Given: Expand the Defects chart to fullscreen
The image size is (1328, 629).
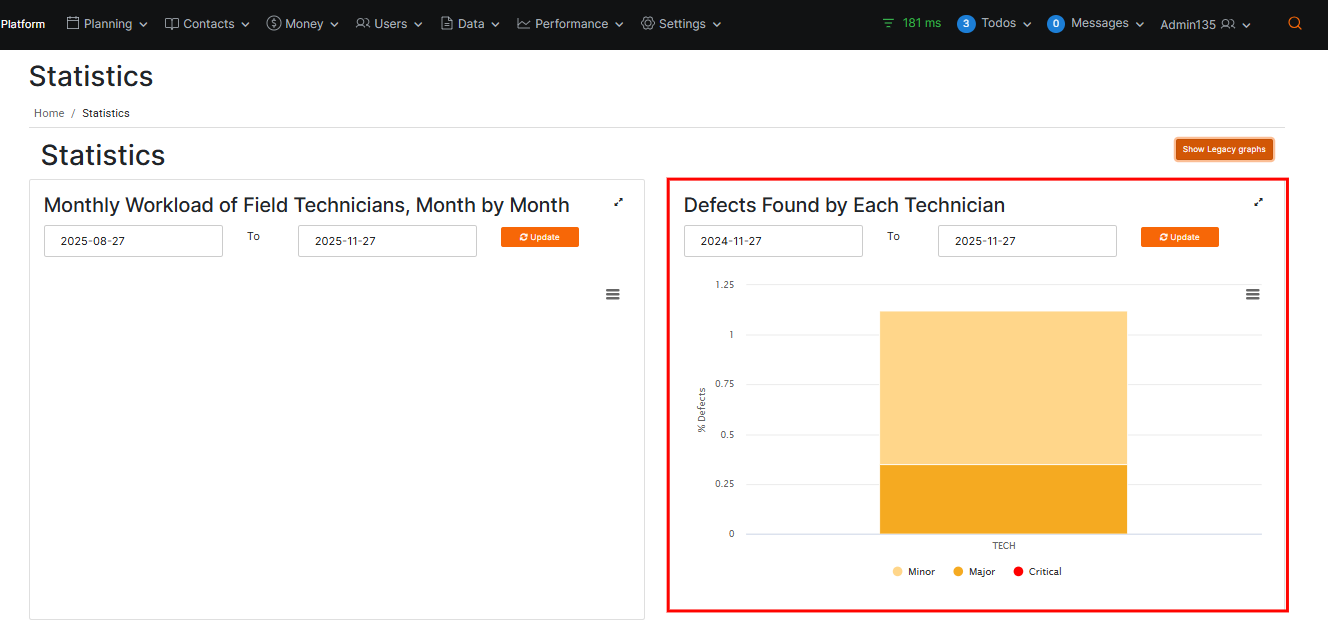Looking at the screenshot, I should coord(1258,202).
